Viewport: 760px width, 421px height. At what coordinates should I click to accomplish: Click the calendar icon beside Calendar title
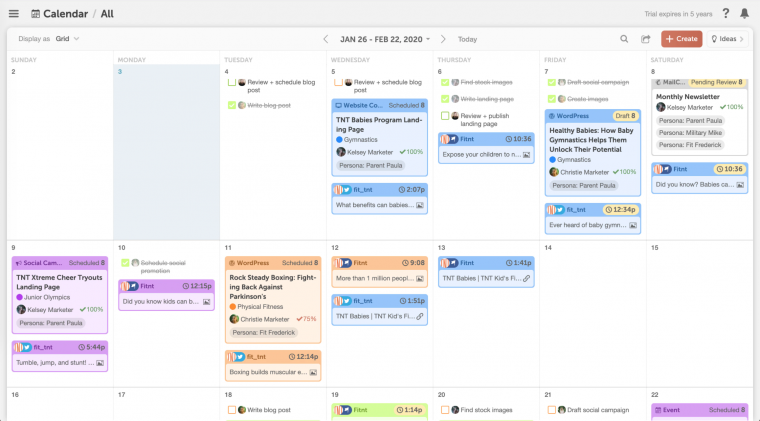click(x=35, y=14)
